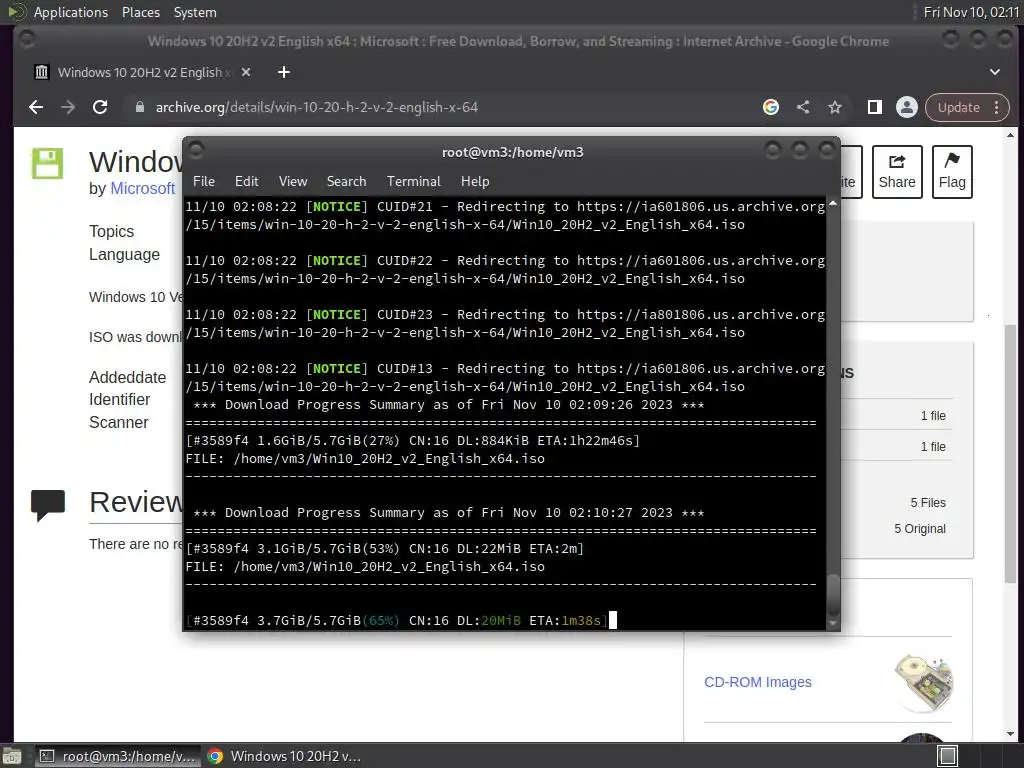Open Chrome three-dot menu

tap(997, 107)
